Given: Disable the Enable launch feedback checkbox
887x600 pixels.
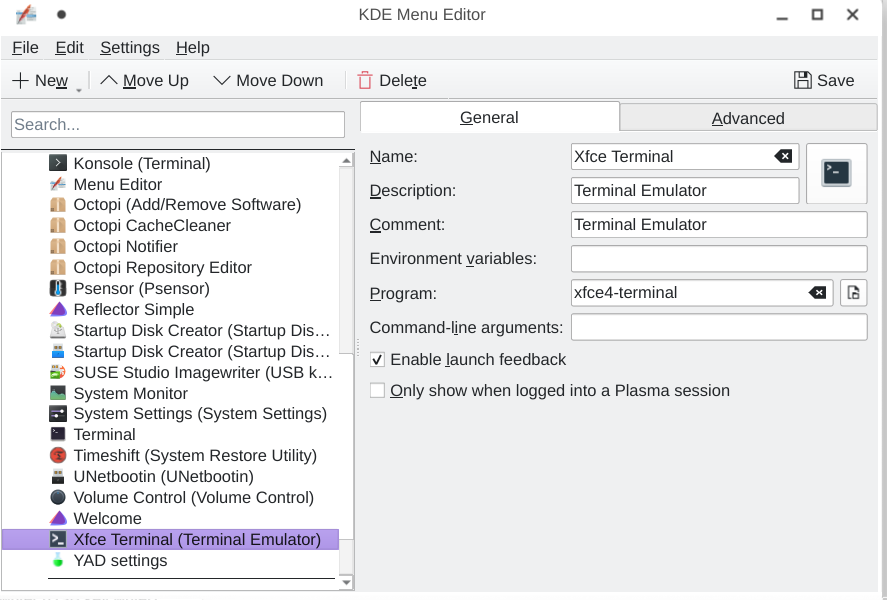Looking at the screenshot, I should (377, 359).
